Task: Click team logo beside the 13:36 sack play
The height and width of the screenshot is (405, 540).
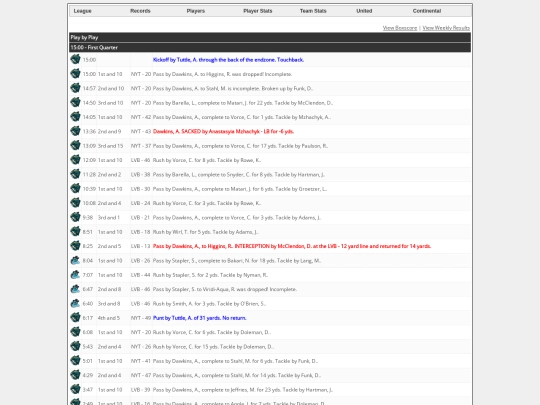Action: click(75, 131)
